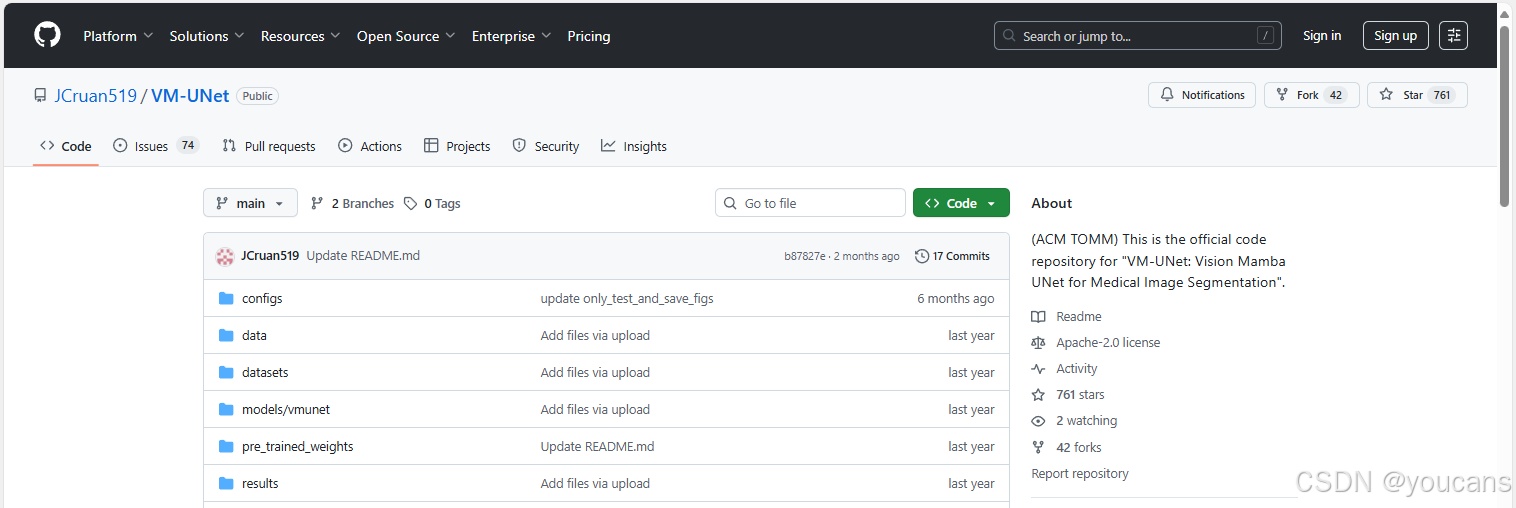Viewport: 1516px width, 508px height.
Task: Open the Apache-2.0 license link
Action: point(1108,342)
